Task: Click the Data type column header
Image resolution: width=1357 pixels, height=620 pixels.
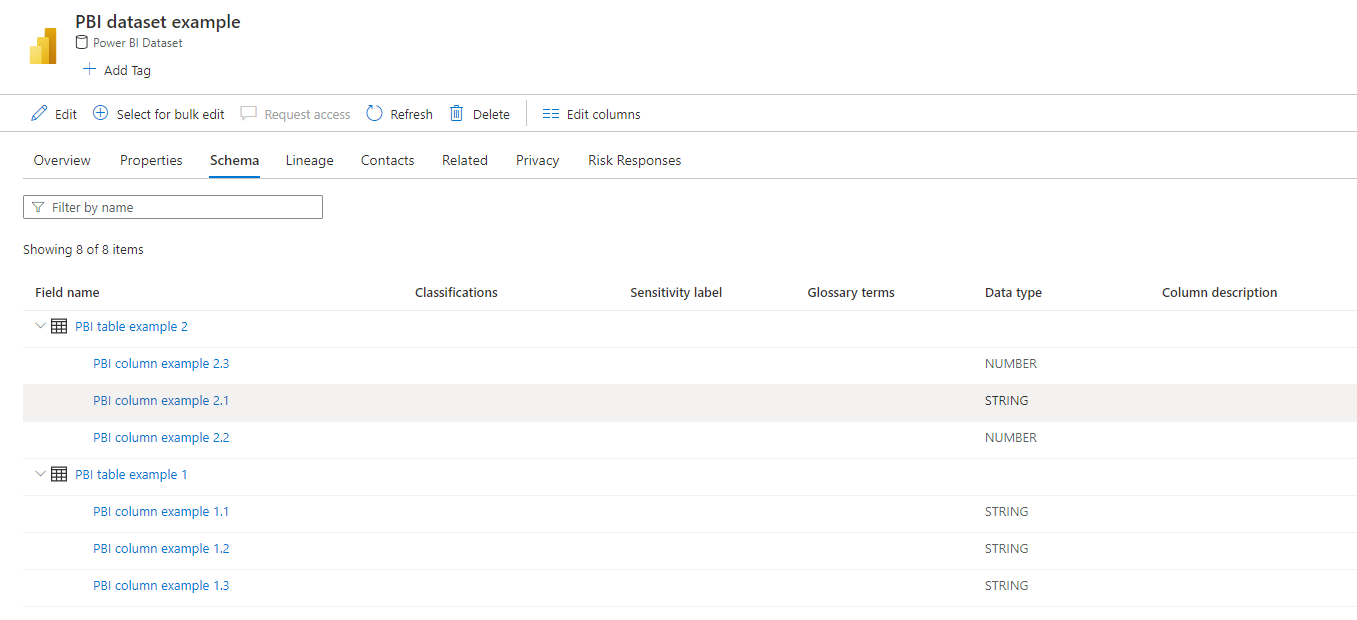Action: point(1013,293)
